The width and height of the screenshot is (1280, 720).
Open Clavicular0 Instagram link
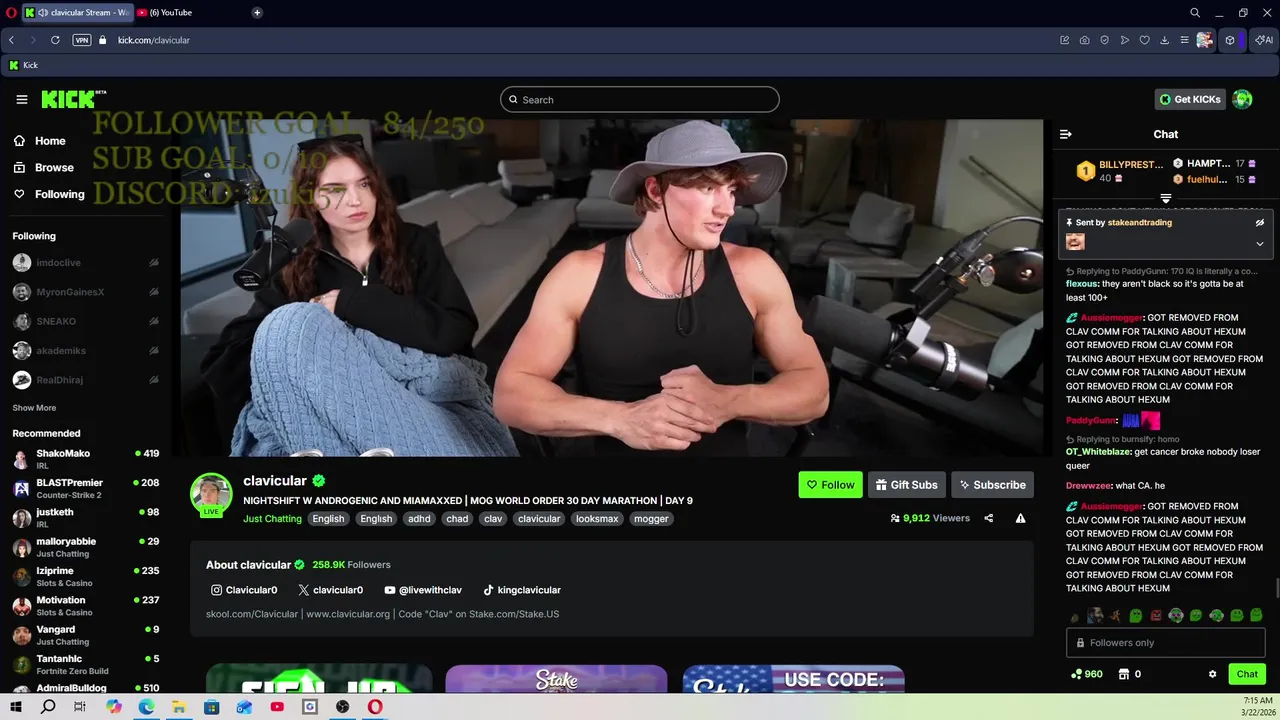[x=244, y=590]
